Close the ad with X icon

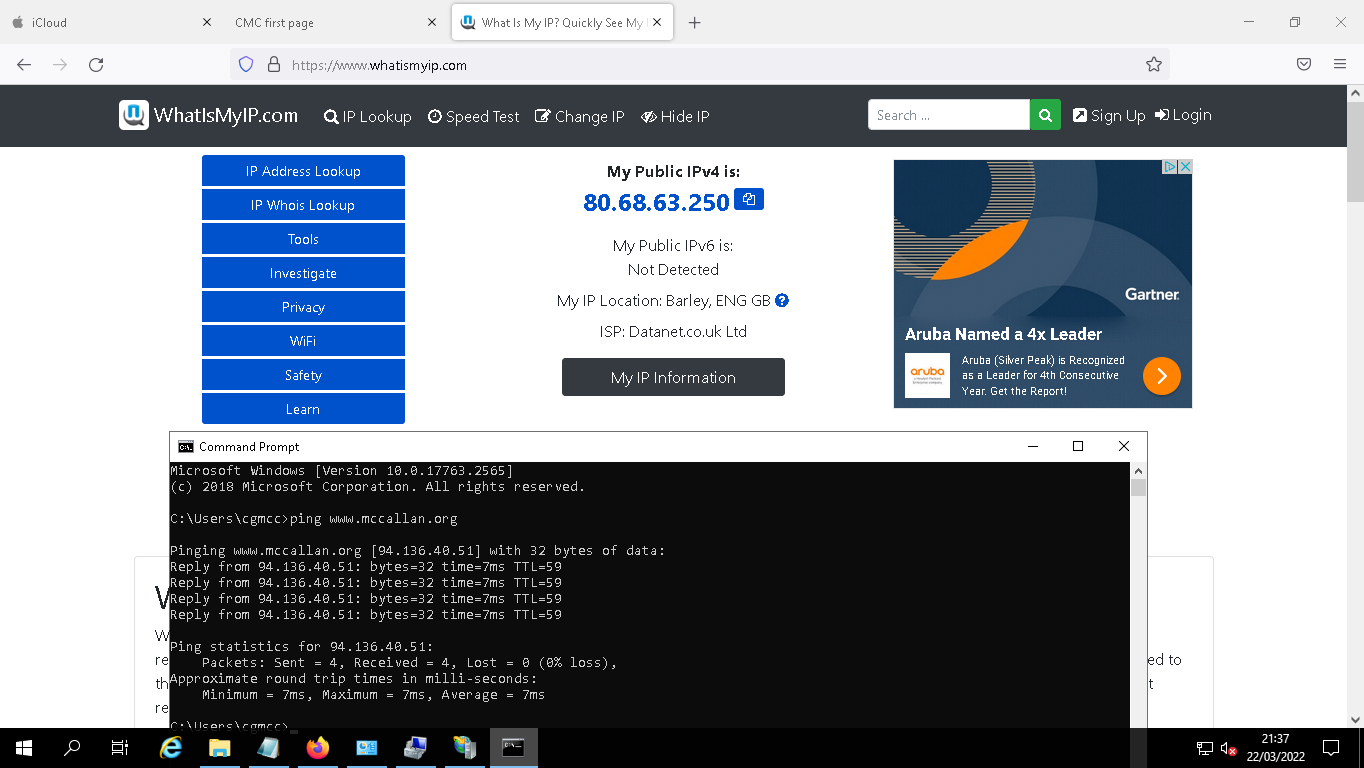click(1185, 167)
